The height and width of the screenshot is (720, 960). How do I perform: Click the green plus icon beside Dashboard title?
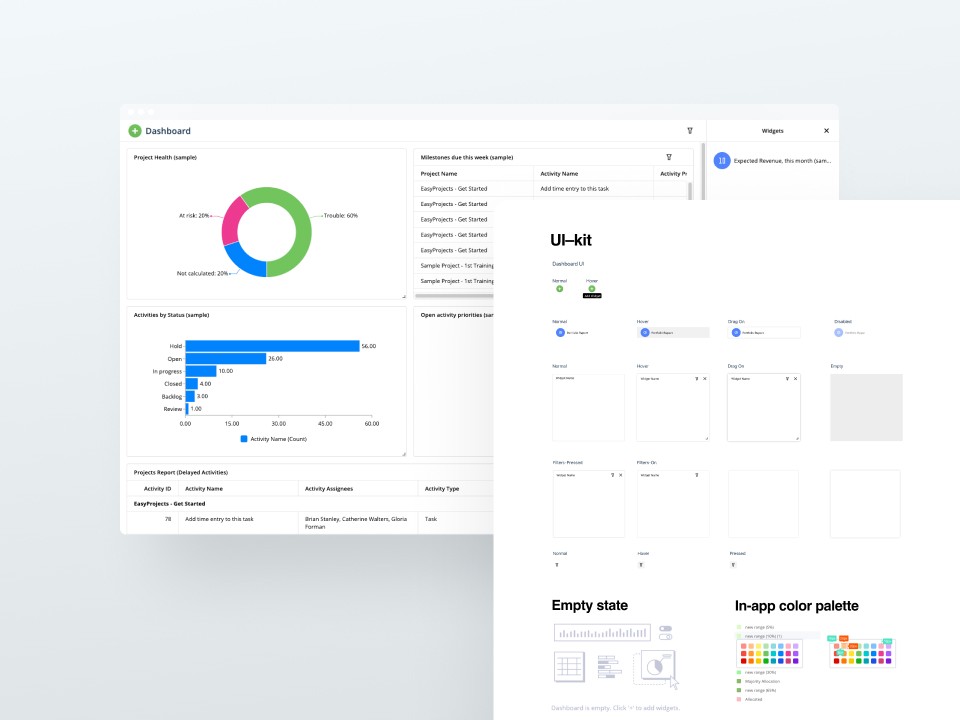point(135,130)
